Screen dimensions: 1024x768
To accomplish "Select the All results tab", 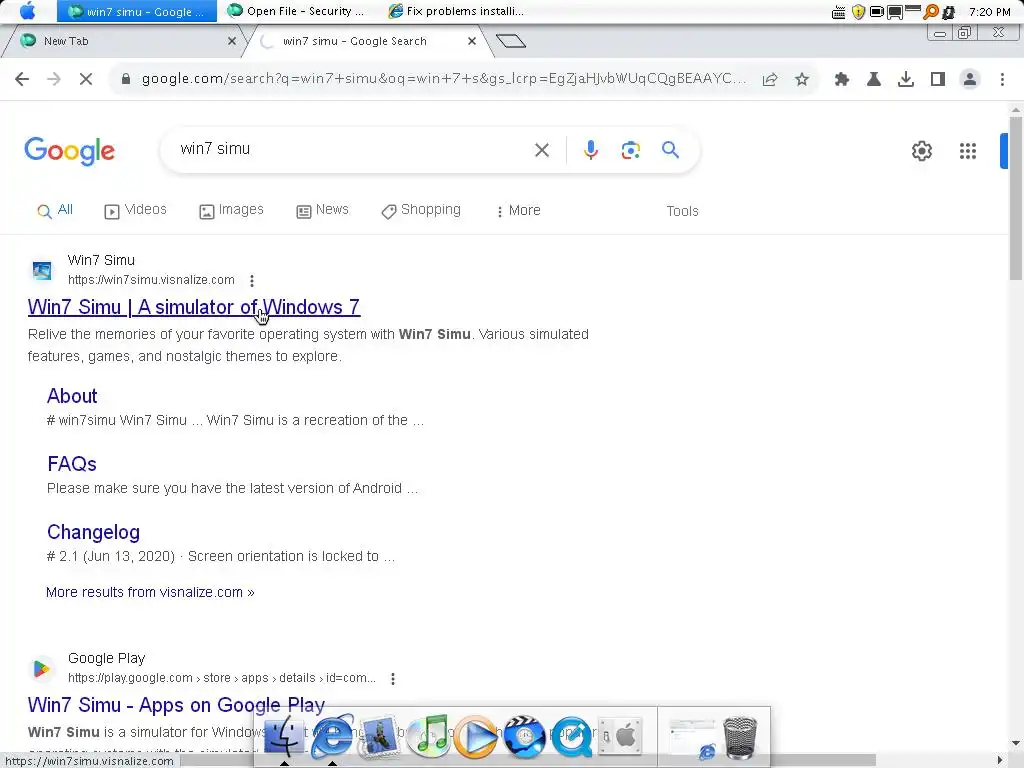I will (x=55, y=210).
